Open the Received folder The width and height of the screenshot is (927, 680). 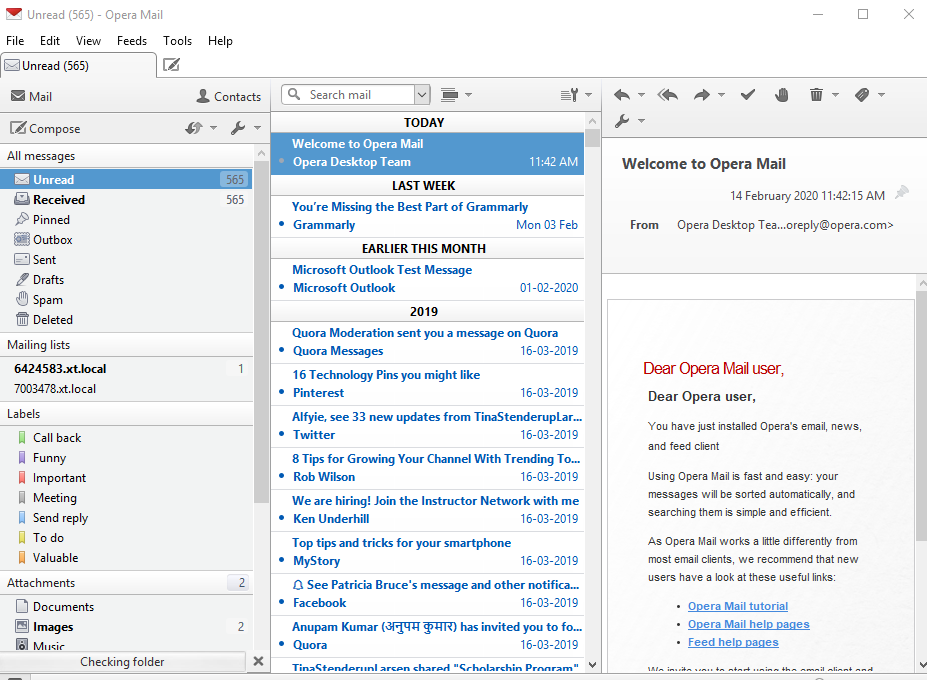click(x=127, y=200)
